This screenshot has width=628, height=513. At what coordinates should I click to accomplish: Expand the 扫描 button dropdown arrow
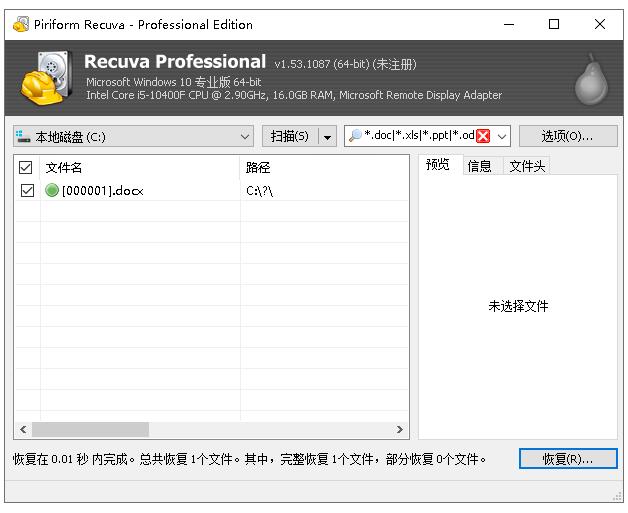click(x=328, y=137)
